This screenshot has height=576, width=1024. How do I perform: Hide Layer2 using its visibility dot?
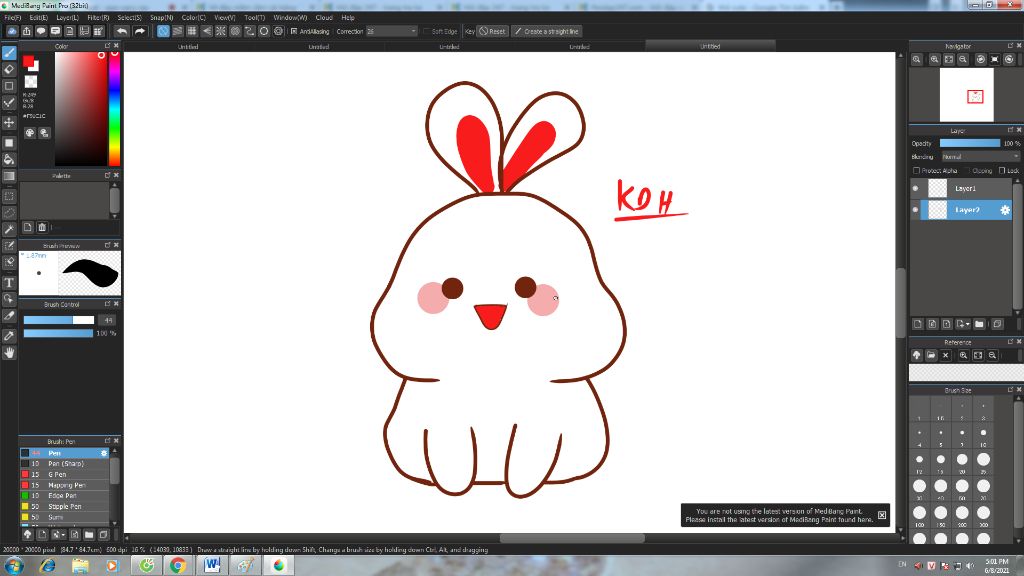tap(915, 210)
